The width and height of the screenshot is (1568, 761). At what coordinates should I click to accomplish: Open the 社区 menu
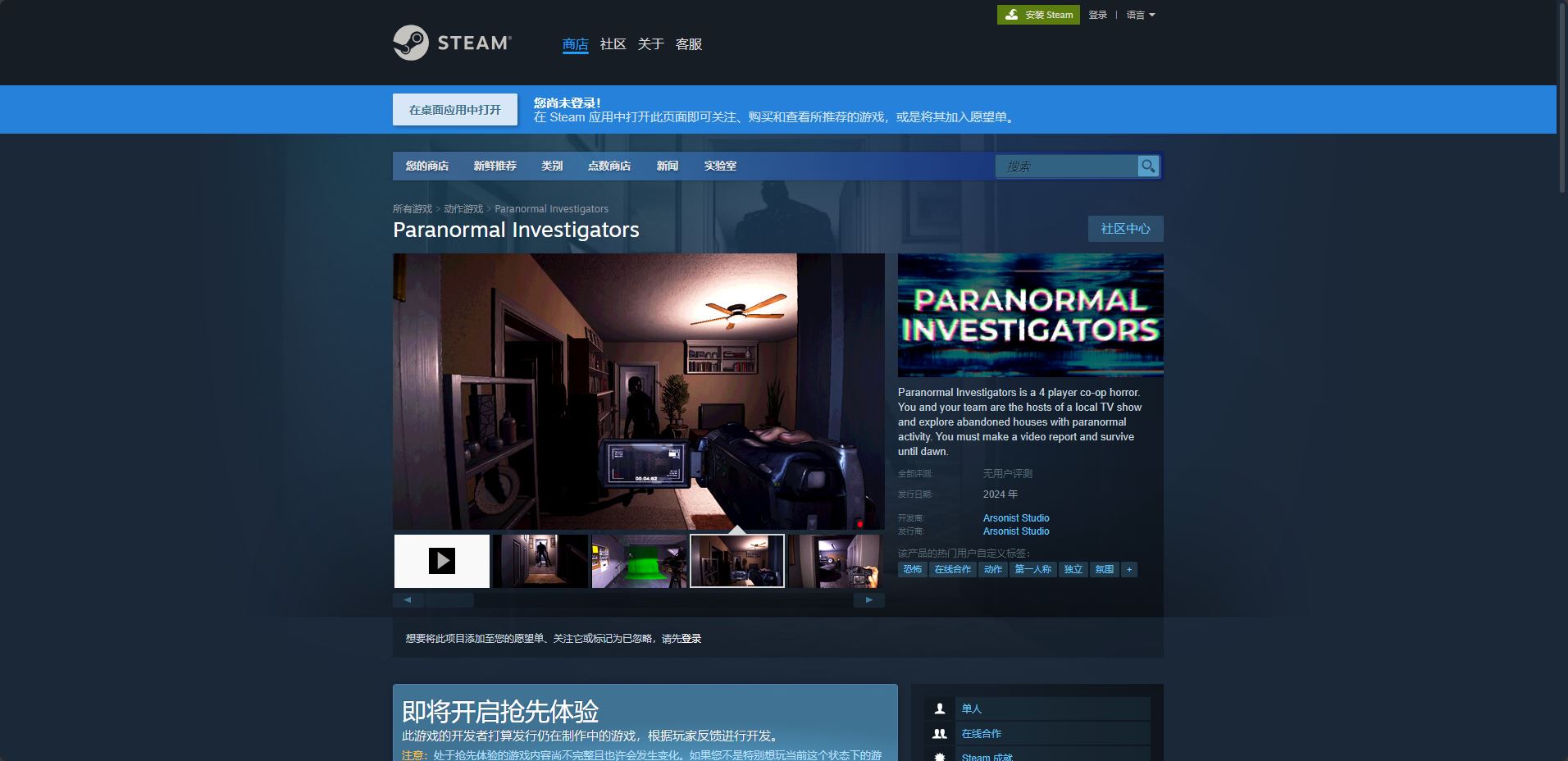tap(613, 44)
